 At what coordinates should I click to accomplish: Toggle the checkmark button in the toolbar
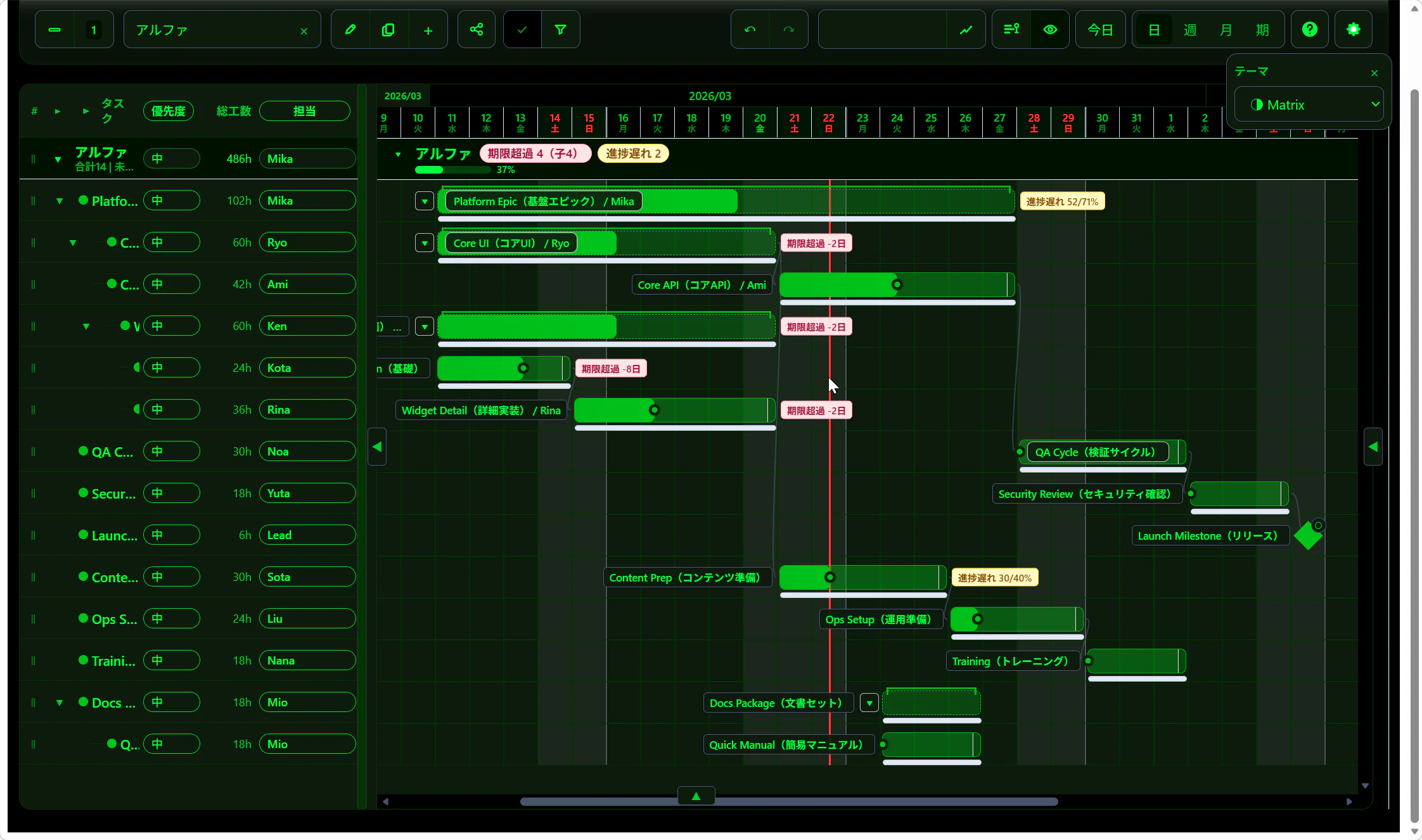point(522,30)
